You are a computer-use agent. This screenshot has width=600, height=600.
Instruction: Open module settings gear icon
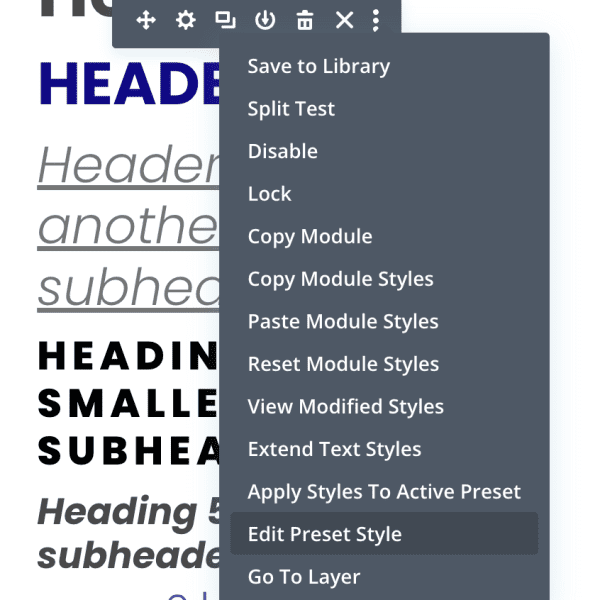point(186,20)
